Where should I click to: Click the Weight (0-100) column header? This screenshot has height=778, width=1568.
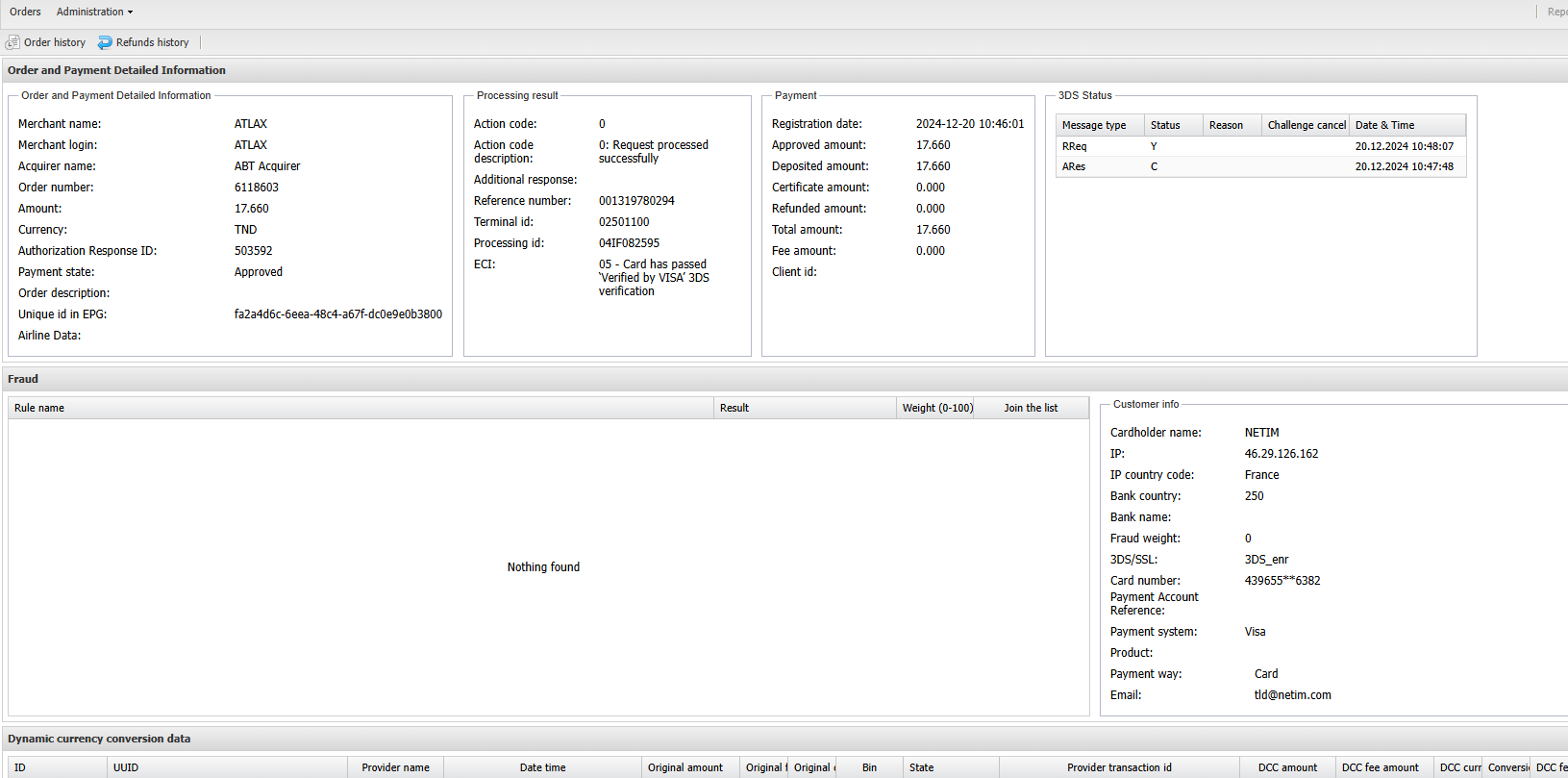tap(936, 408)
